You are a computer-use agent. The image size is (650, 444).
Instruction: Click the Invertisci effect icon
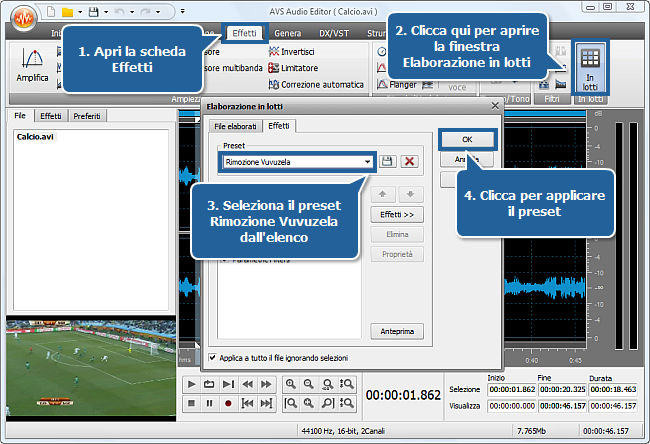[x=274, y=51]
